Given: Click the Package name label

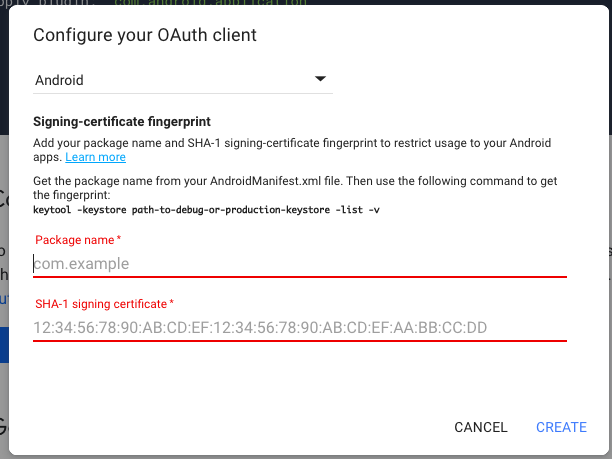Looking at the screenshot, I should [75, 240].
